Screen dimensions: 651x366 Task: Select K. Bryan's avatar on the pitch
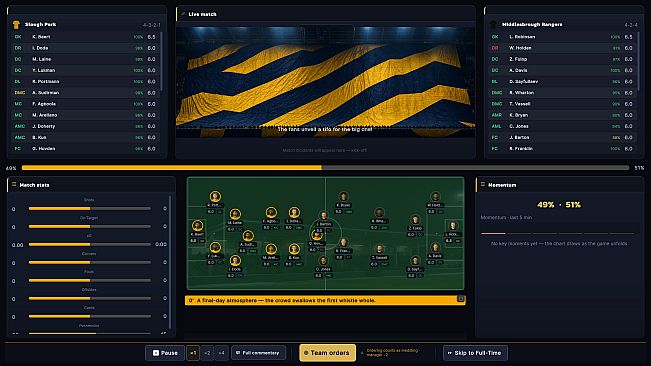click(343, 196)
